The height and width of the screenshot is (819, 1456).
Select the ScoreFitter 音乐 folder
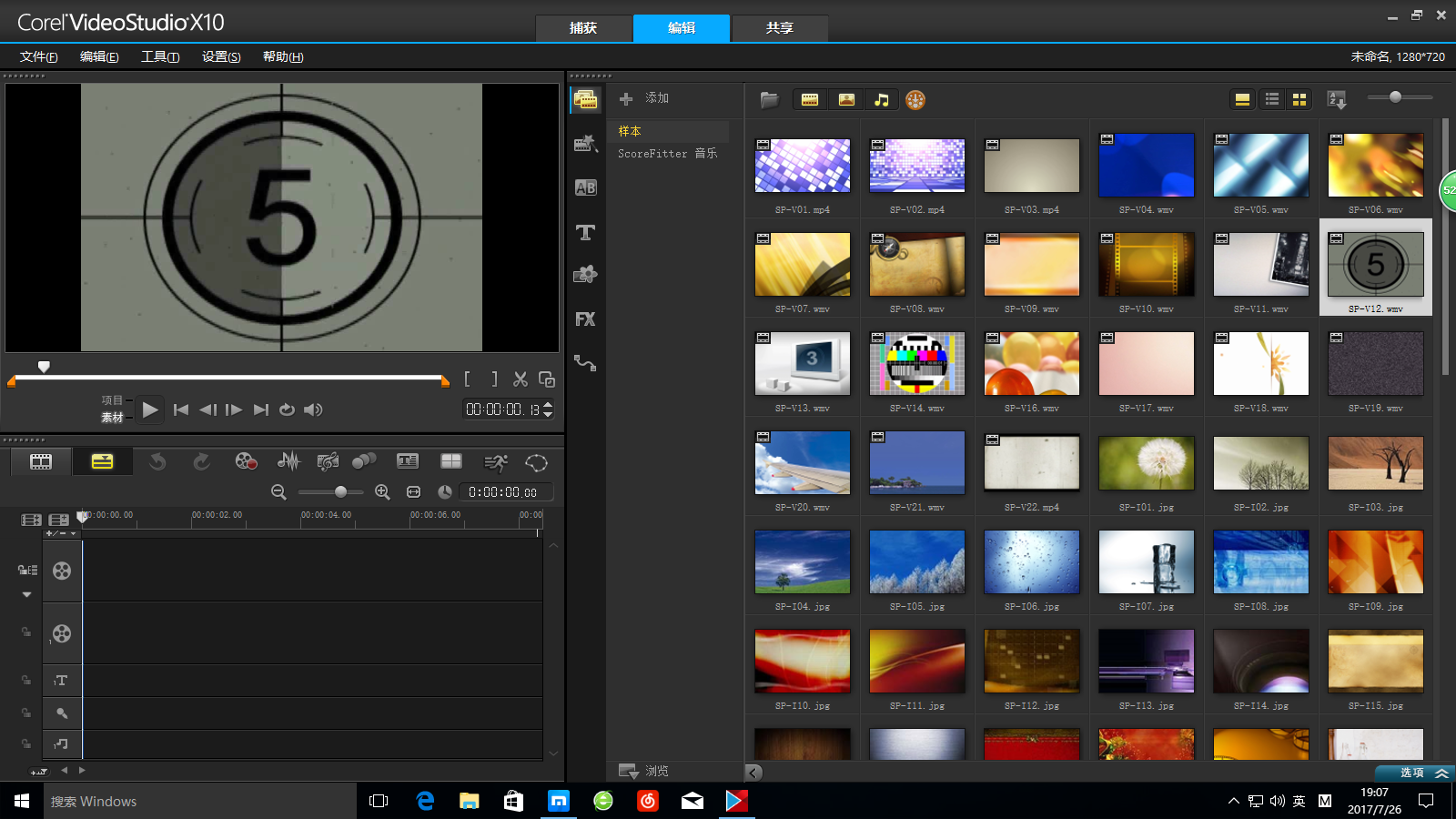[667, 153]
